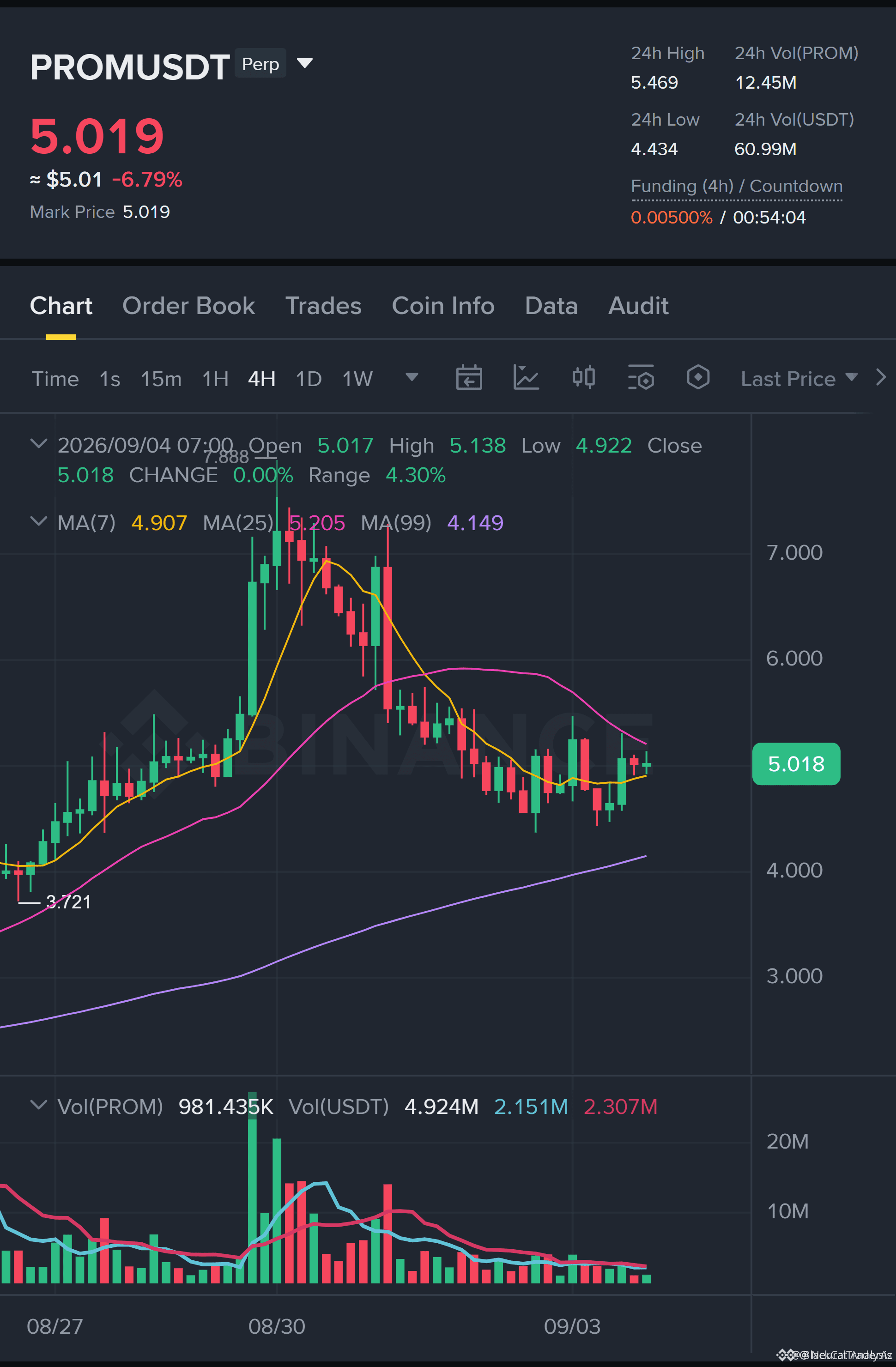896x1367 pixels.
Task: Open chart display settings icon
Action: pos(641,378)
